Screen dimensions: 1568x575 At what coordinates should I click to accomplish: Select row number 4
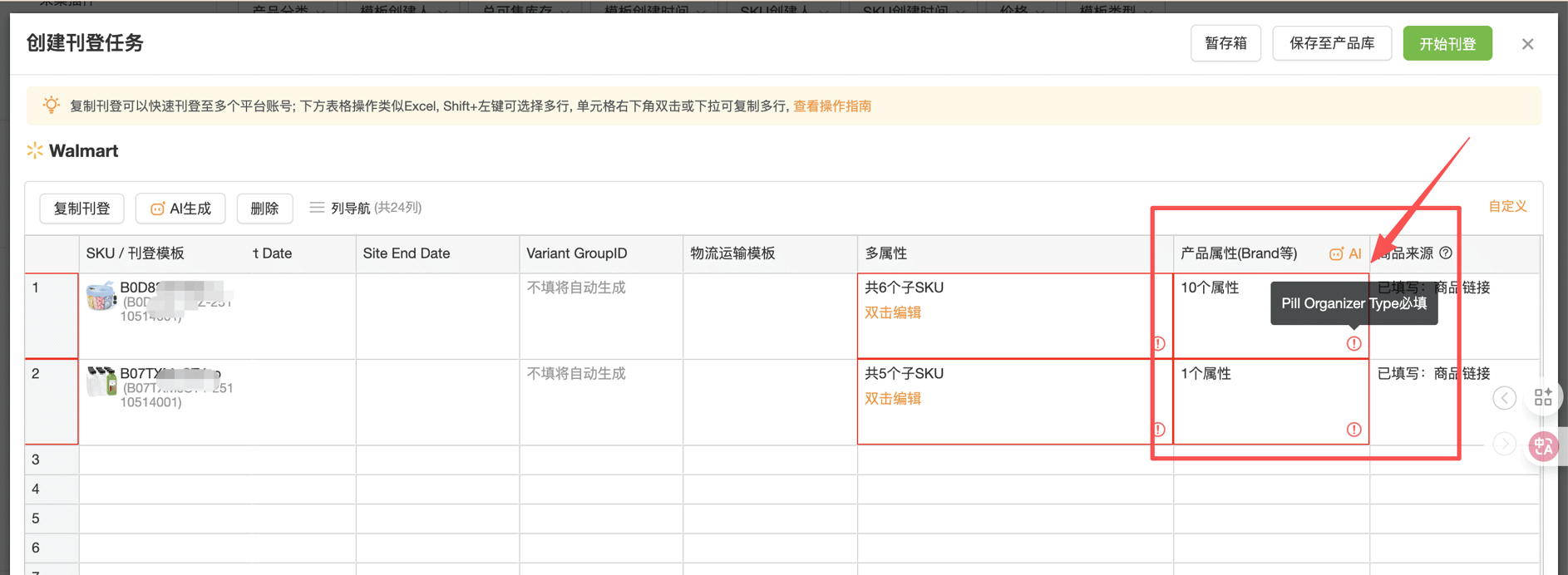coord(52,489)
